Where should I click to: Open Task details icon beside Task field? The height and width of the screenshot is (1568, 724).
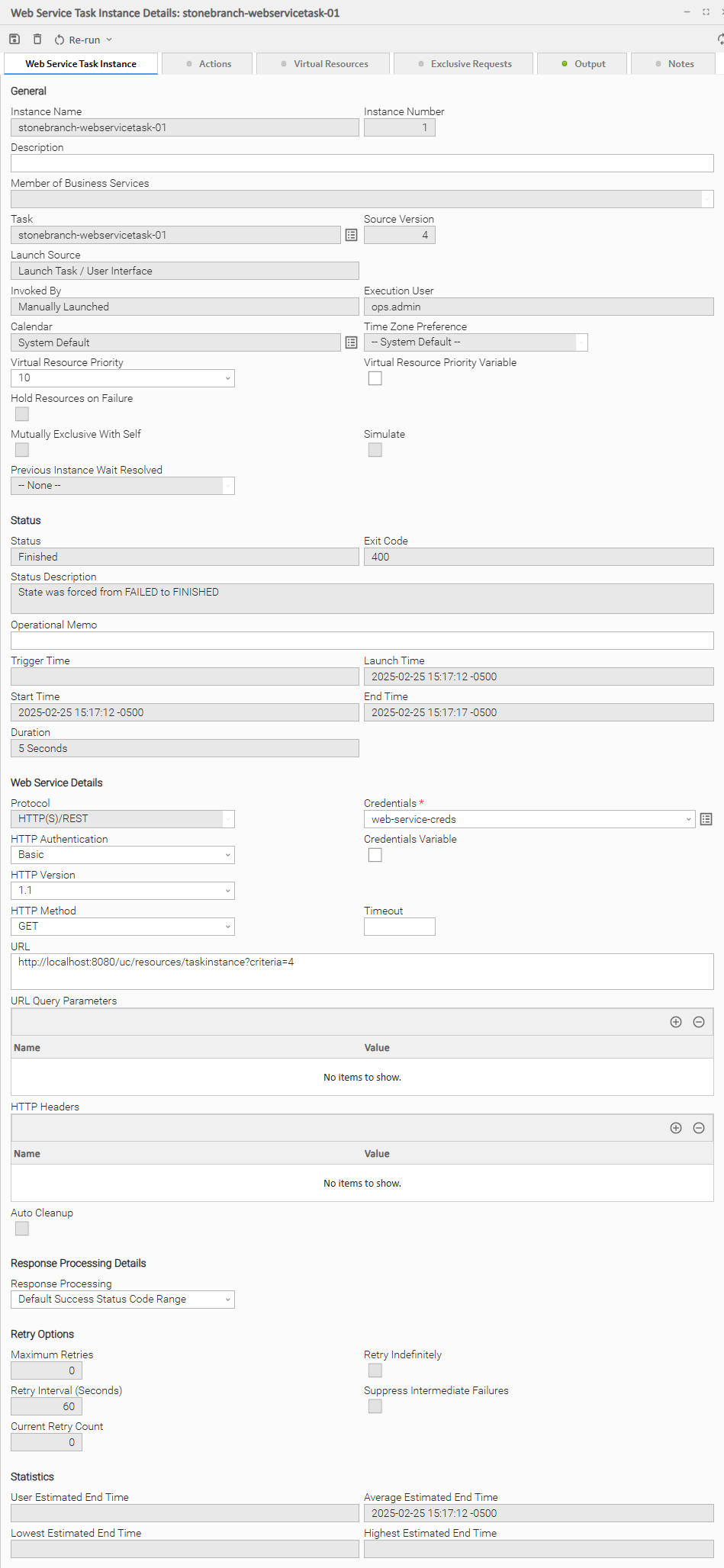click(351, 235)
